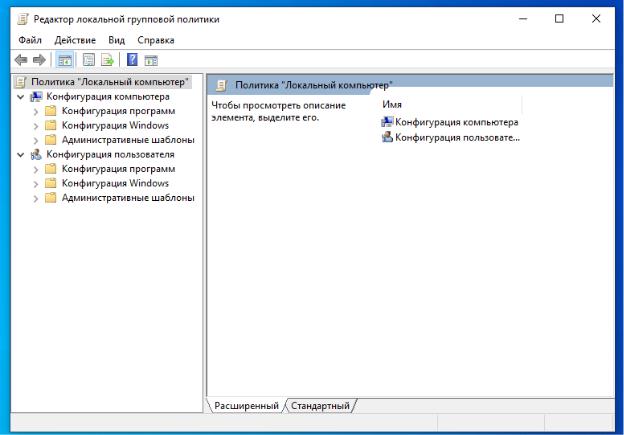
Task: Expand Конфигурация Windows under computer configuration
Action: coord(36,126)
